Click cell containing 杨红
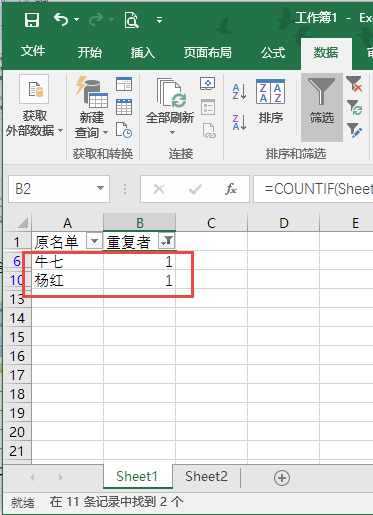The height and width of the screenshot is (515, 373). [68, 280]
